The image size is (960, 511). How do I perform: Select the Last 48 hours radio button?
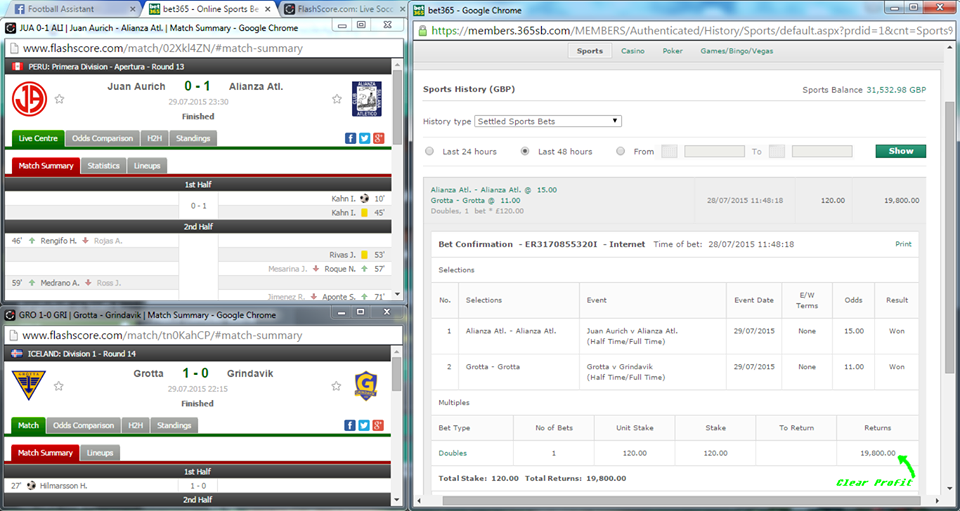525,151
